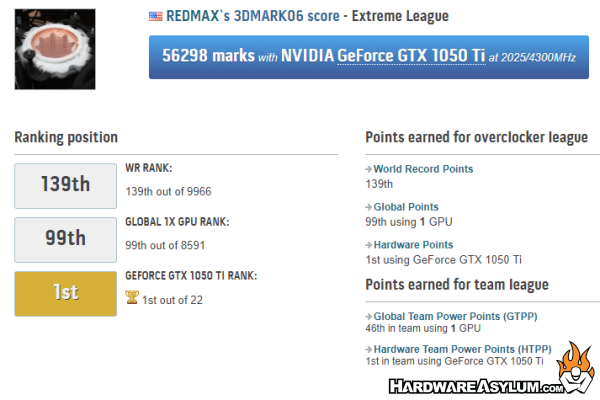The image size is (600, 400).
Task: Open REDMAX`s 3DMARK06 score link
Action: (253, 16)
